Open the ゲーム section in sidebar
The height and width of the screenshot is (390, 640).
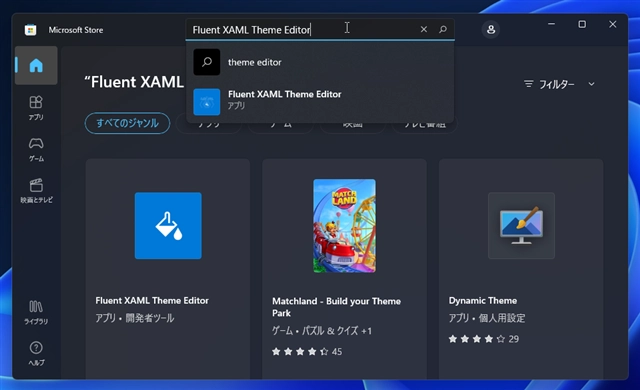(36, 149)
